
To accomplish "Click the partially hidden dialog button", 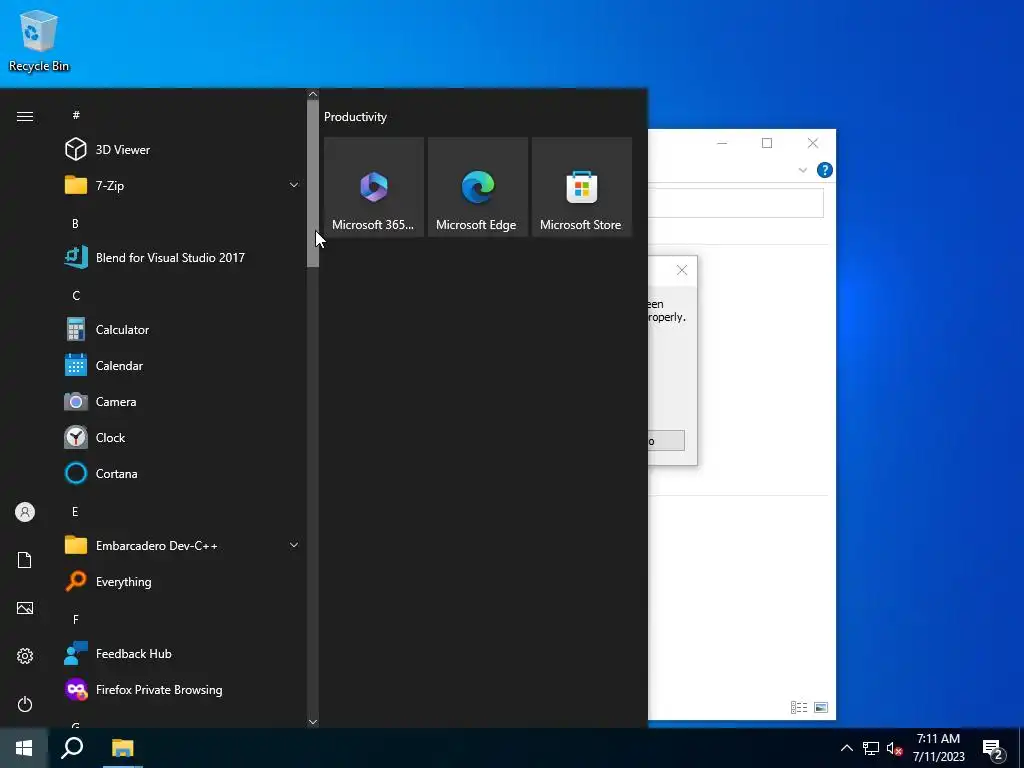I will tap(666, 441).
